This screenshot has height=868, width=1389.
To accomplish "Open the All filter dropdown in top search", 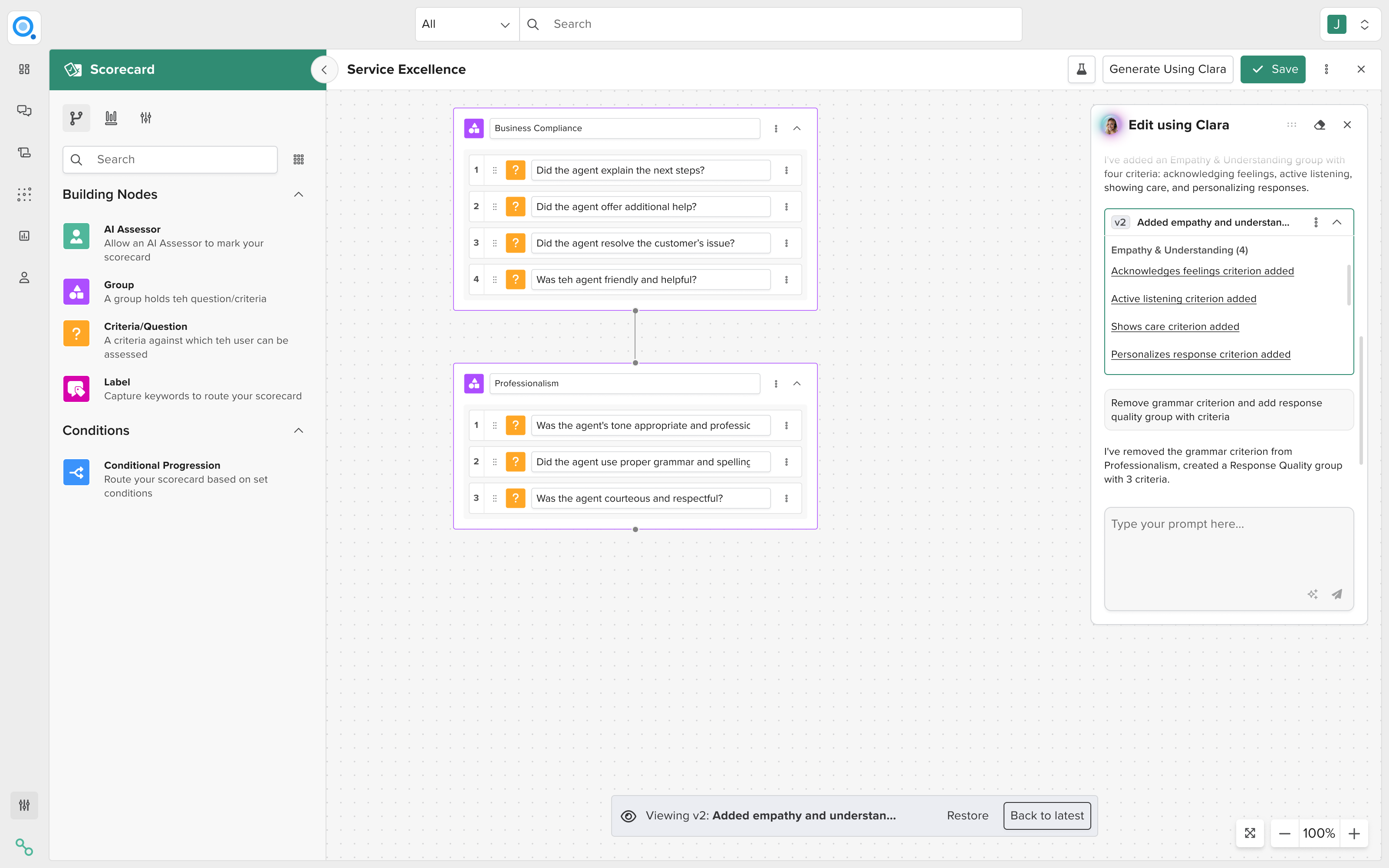I will (x=467, y=24).
